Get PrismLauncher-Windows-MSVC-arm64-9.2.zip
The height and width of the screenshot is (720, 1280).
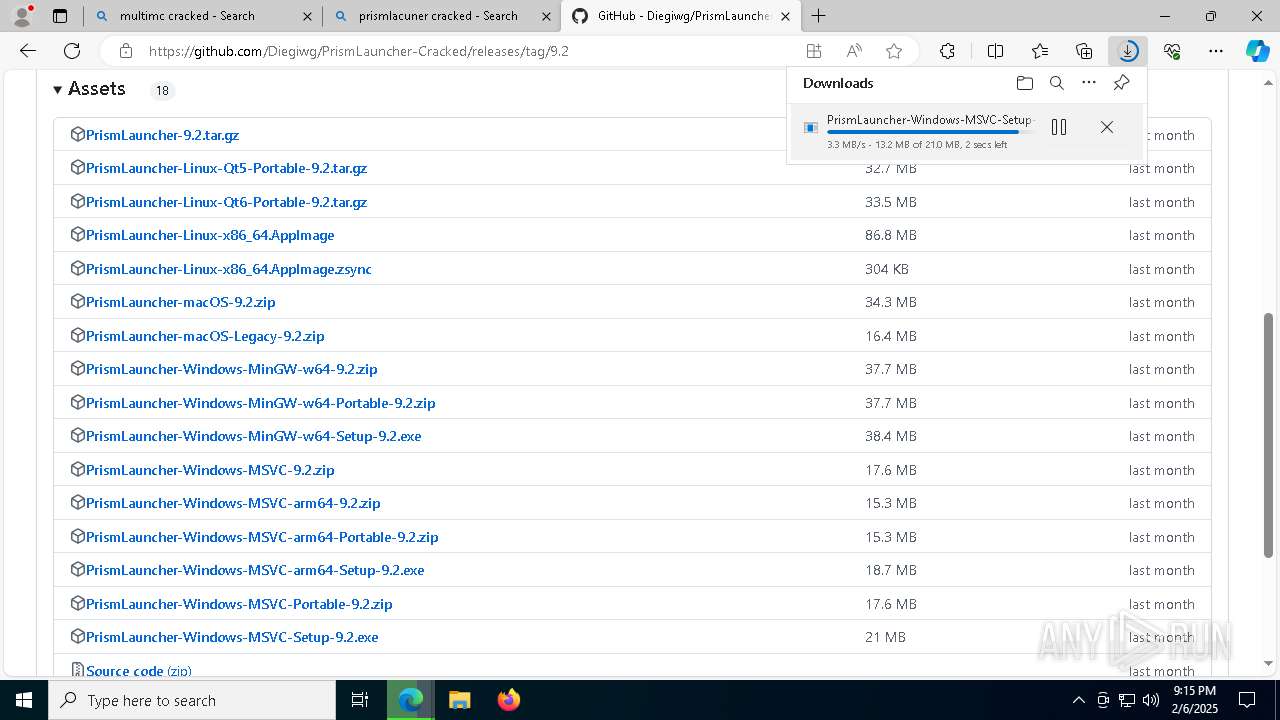[x=233, y=503]
